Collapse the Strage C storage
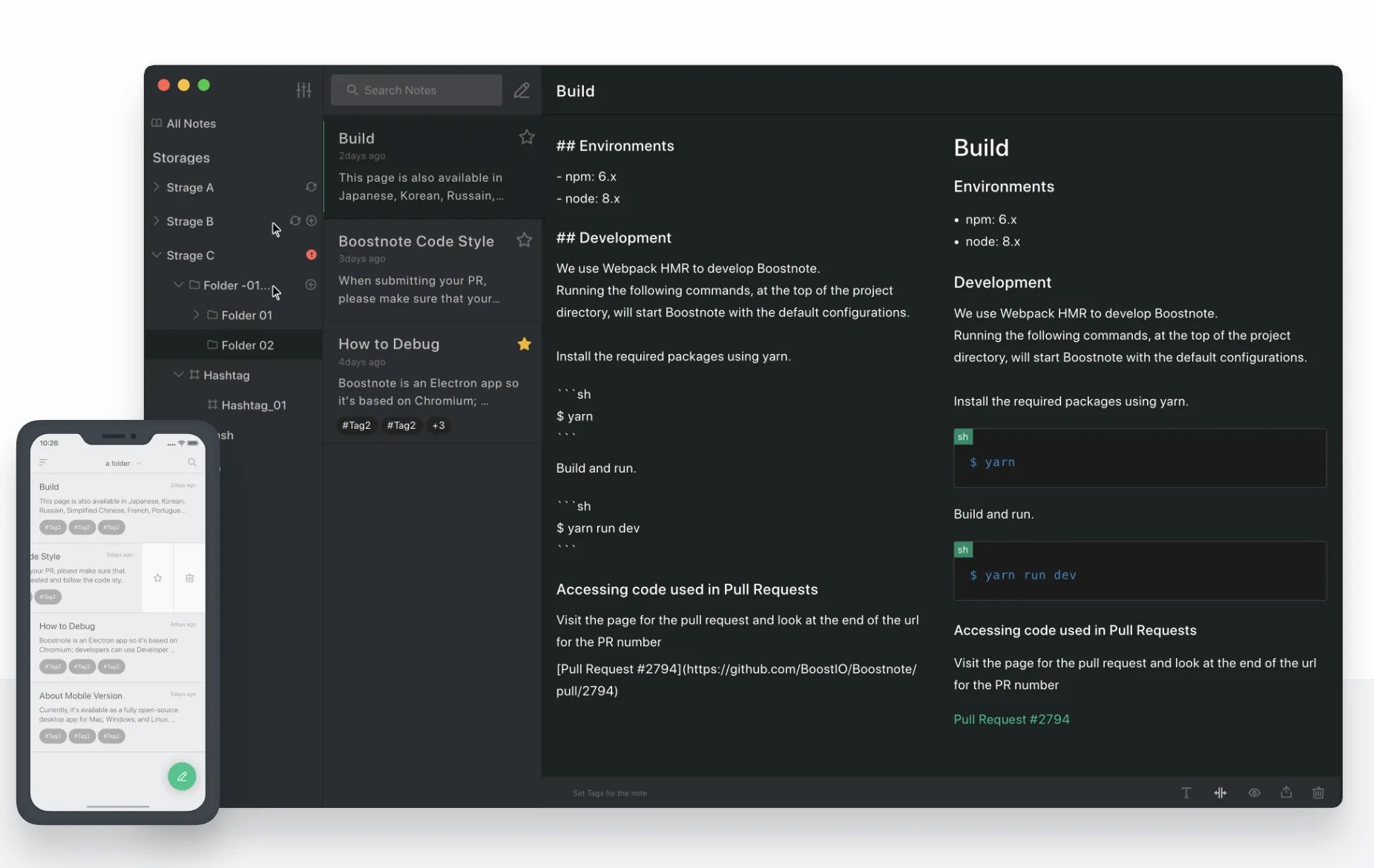The image size is (1374, 868). coord(156,254)
